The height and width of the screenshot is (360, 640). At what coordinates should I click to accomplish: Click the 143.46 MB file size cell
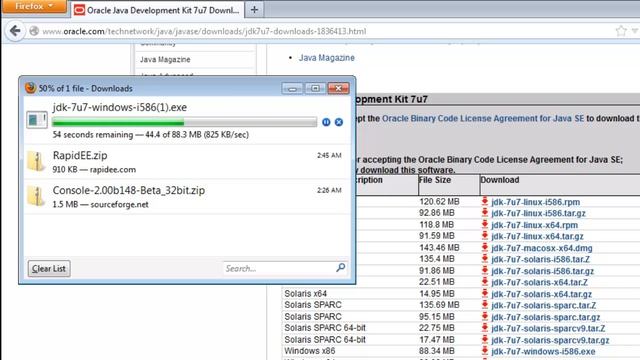coord(439,248)
